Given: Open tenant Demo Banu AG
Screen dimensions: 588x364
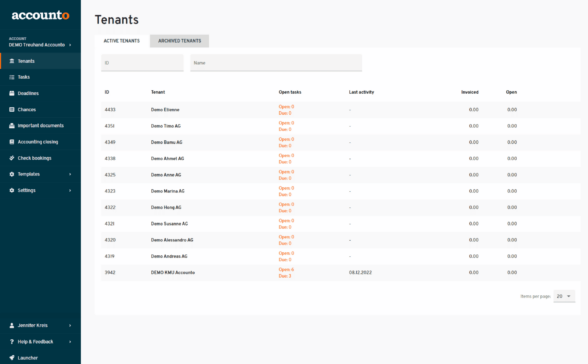Looking at the screenshot, I should pos(166,142).
